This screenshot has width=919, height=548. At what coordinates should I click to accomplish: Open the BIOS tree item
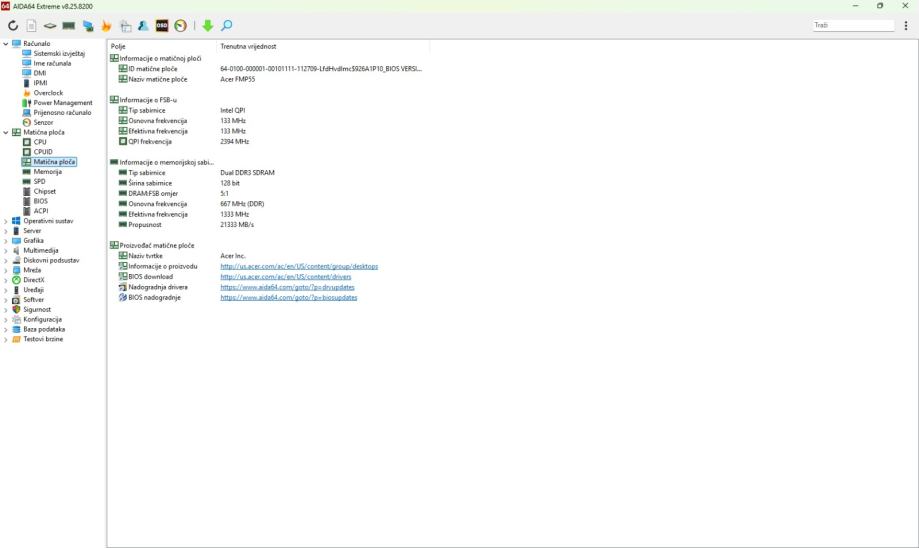40,201
